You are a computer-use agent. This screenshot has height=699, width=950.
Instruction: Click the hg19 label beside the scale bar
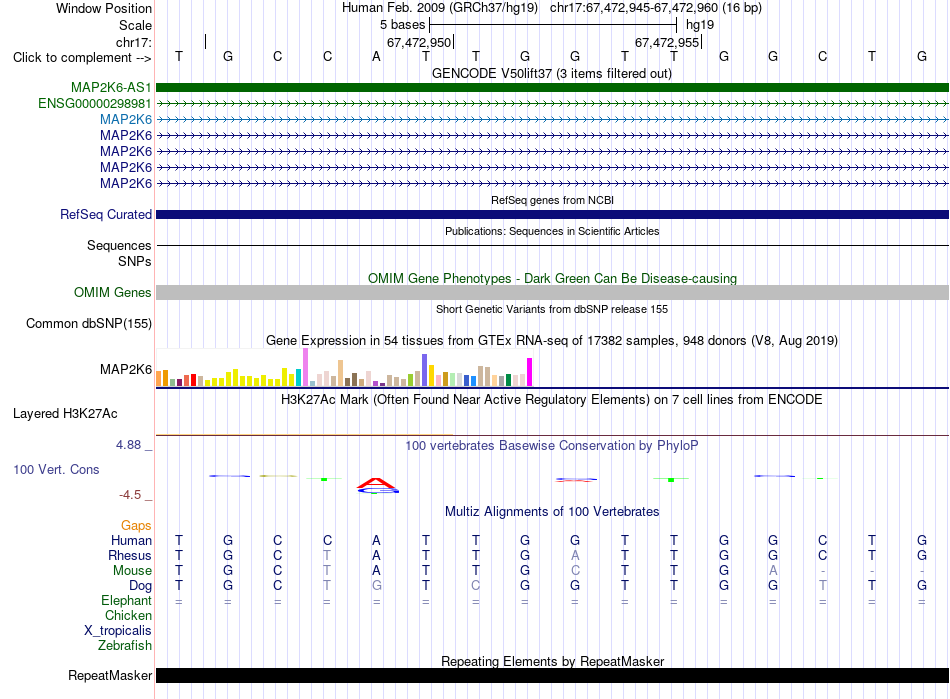point(700,25)
